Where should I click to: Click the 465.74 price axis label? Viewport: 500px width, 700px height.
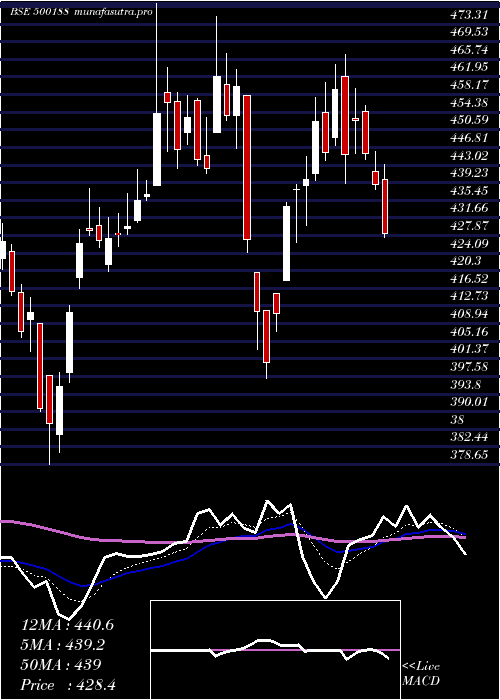coord(467,50)
